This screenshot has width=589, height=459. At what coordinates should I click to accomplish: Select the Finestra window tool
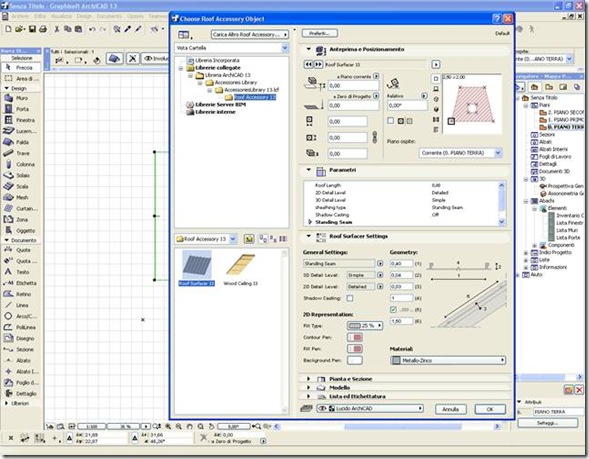21,120
